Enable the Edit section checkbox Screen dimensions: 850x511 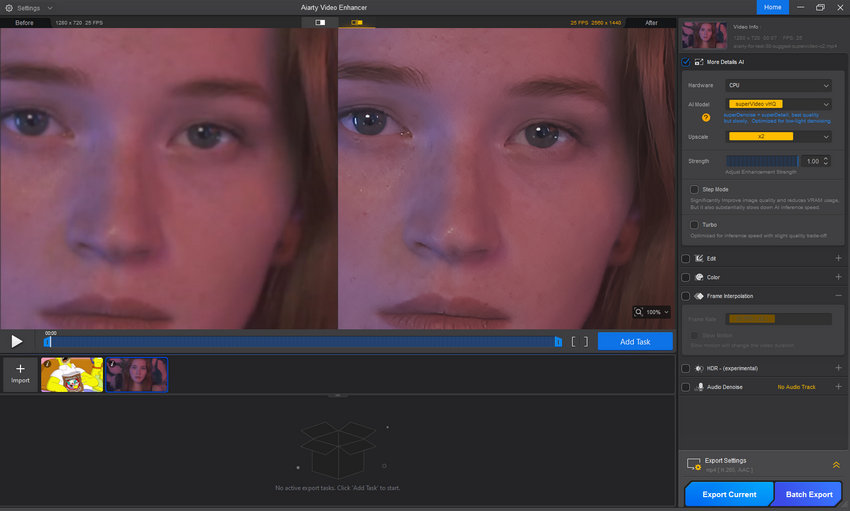(x=686, y=258)
